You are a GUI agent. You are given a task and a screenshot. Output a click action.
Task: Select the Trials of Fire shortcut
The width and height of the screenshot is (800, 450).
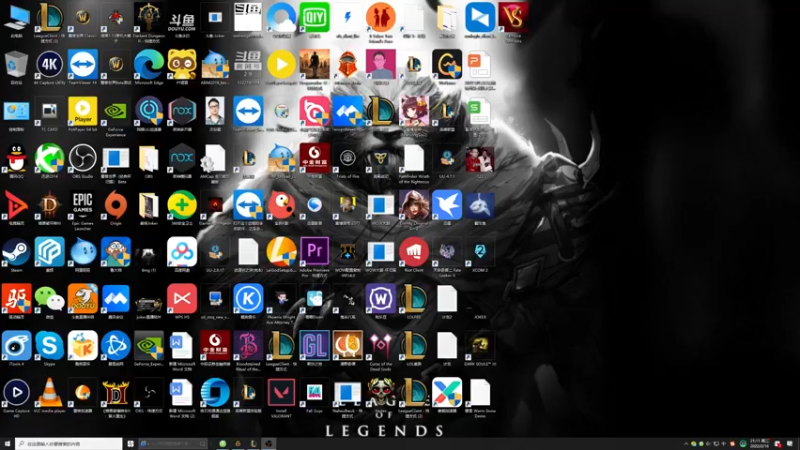347,160
